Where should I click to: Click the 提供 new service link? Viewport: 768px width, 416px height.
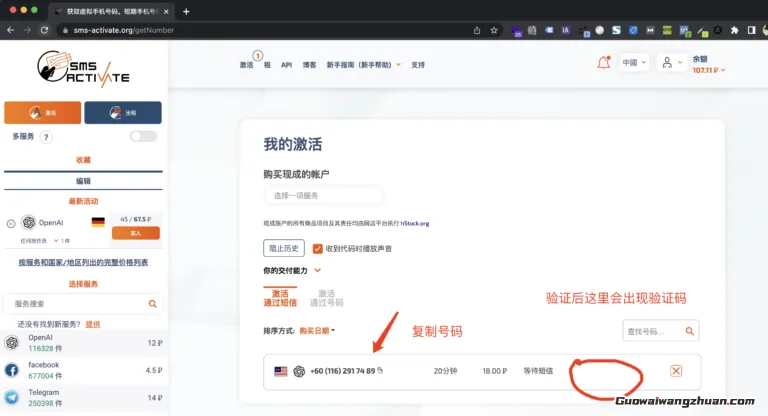[93, 324]
